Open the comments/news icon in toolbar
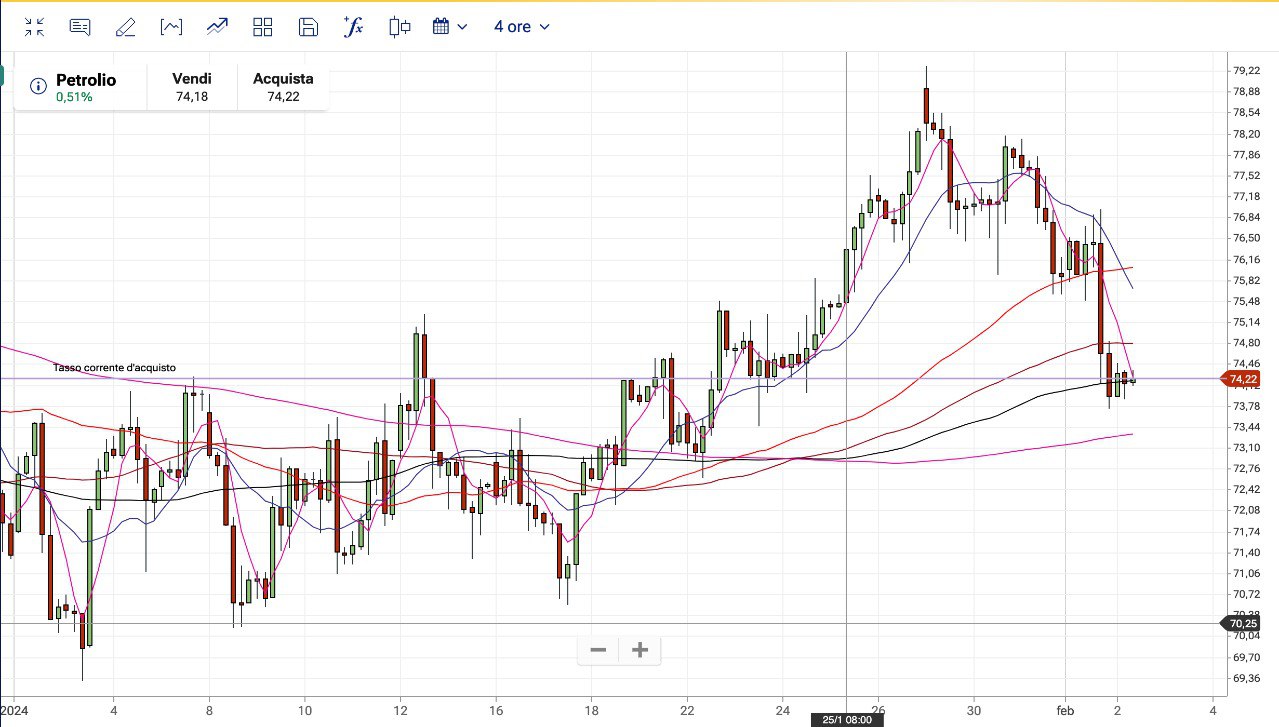This screenshot has height=727, width=1279. coord(80,27)
